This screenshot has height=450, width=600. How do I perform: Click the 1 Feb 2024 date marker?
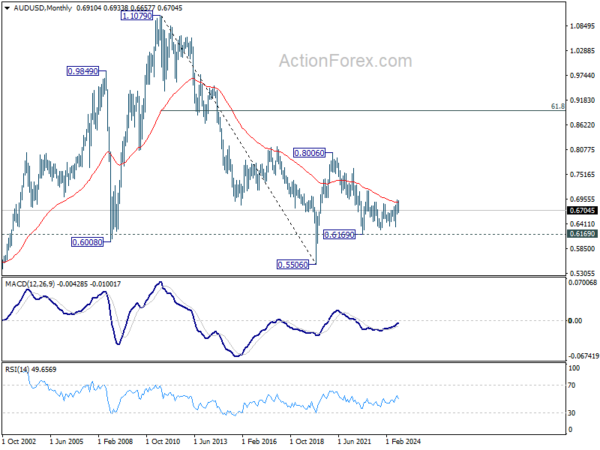(x=403, y=441)
